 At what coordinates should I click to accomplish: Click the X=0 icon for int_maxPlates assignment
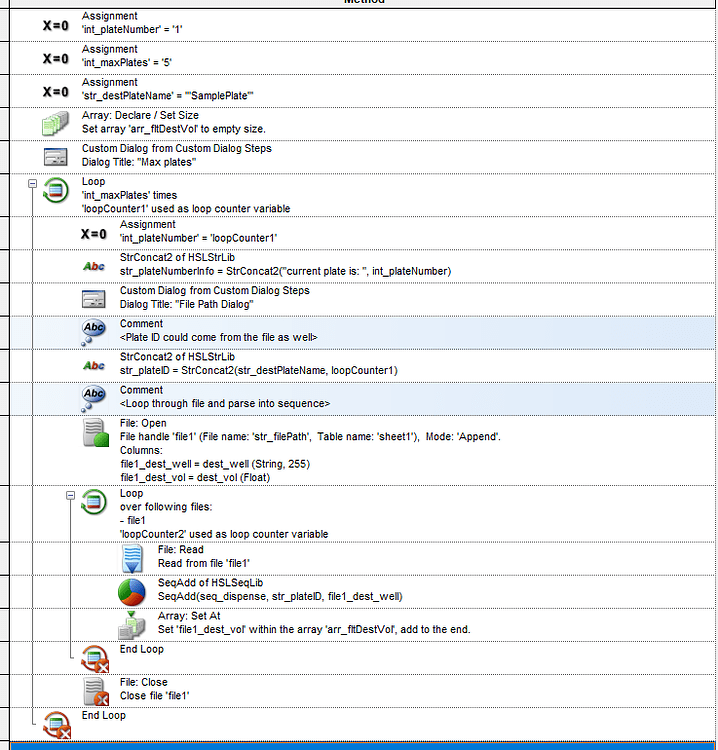click(55, 58)
